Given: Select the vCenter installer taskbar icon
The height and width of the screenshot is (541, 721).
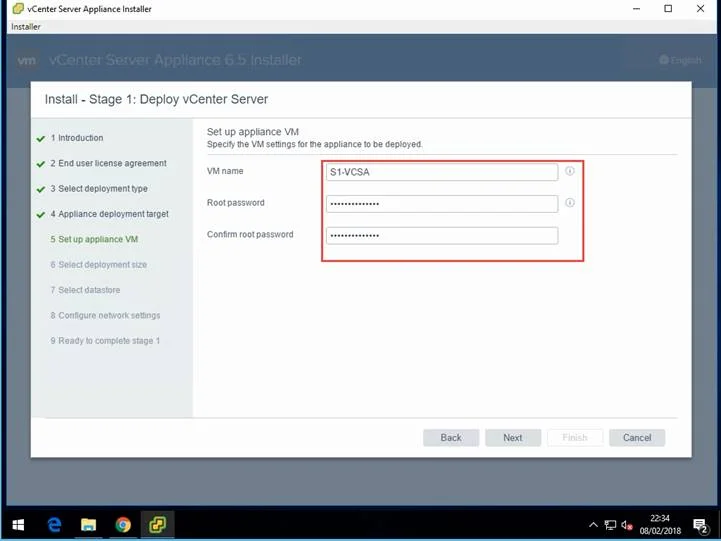Looking at the screenshot, I should click(x=157, y=524).
